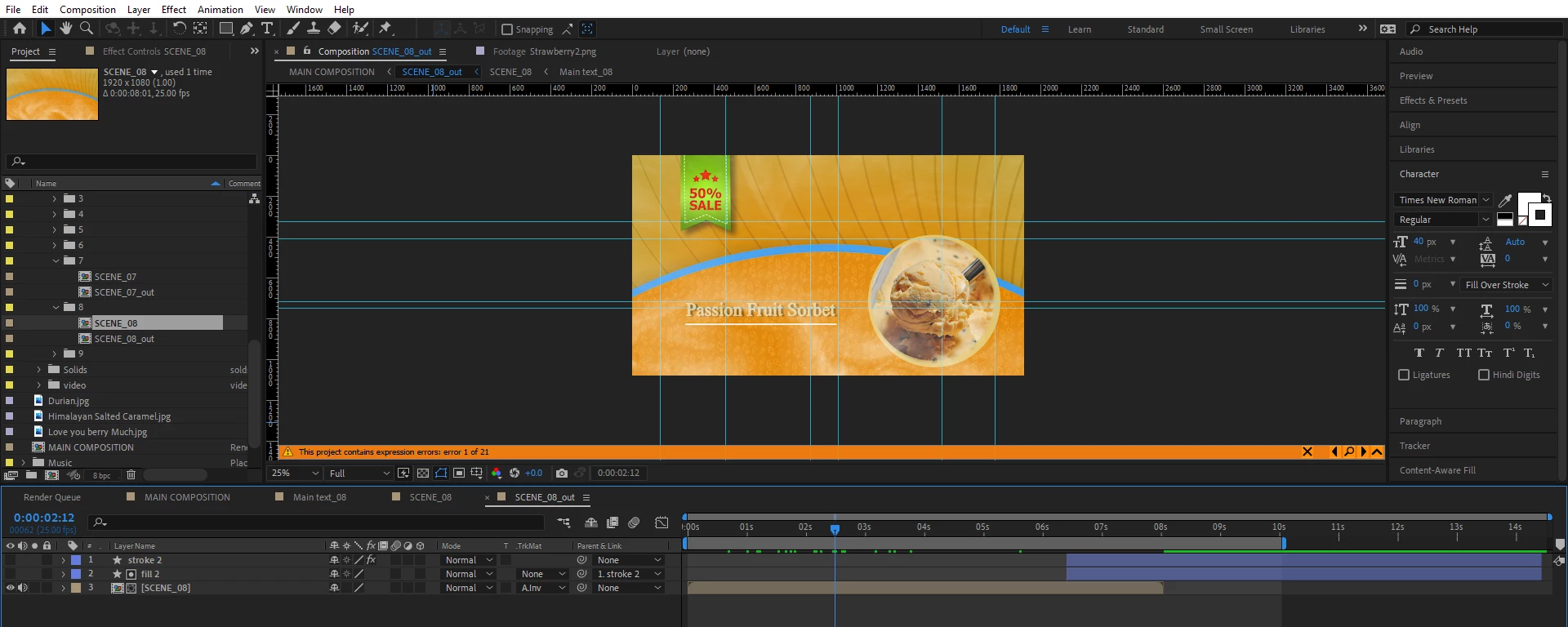Tick the Ligatures checkbox
This screenshot has width=1568, height=627.
point(1404,375)
